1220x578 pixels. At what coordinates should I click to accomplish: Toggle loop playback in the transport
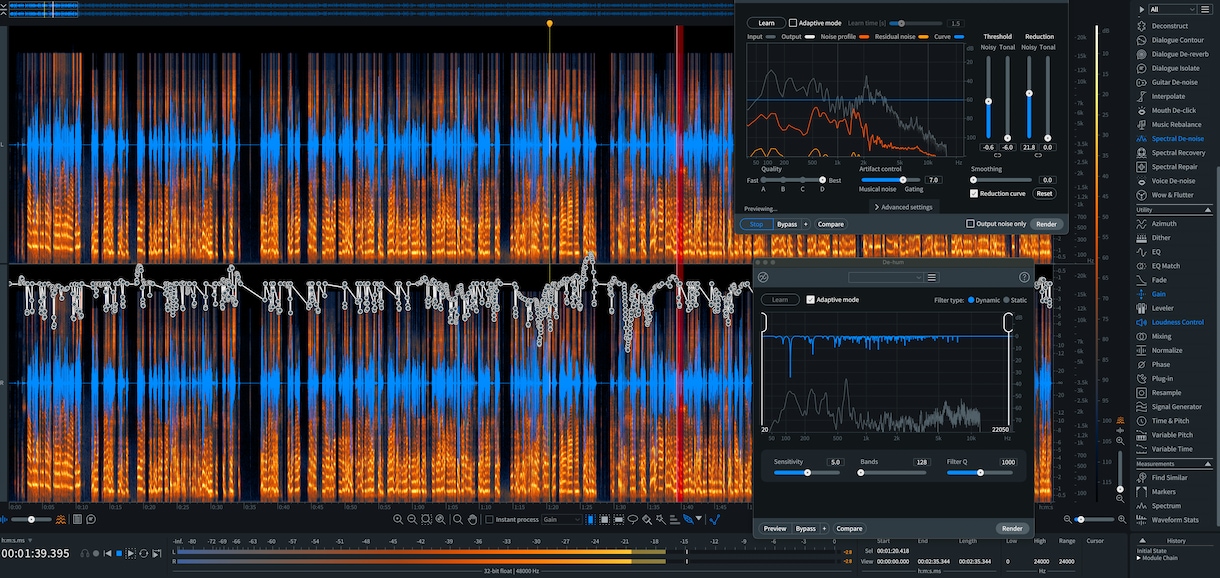[144, 553]
